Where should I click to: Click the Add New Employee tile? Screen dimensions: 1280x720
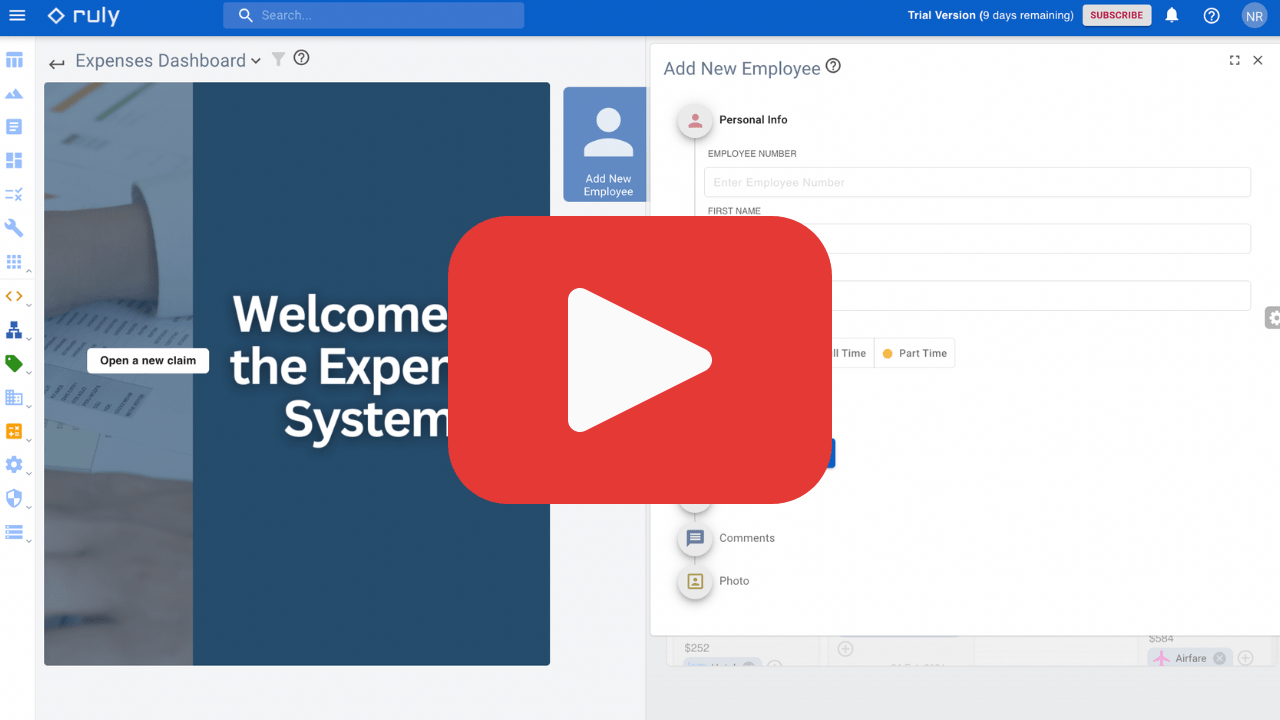tap(605, 144)
